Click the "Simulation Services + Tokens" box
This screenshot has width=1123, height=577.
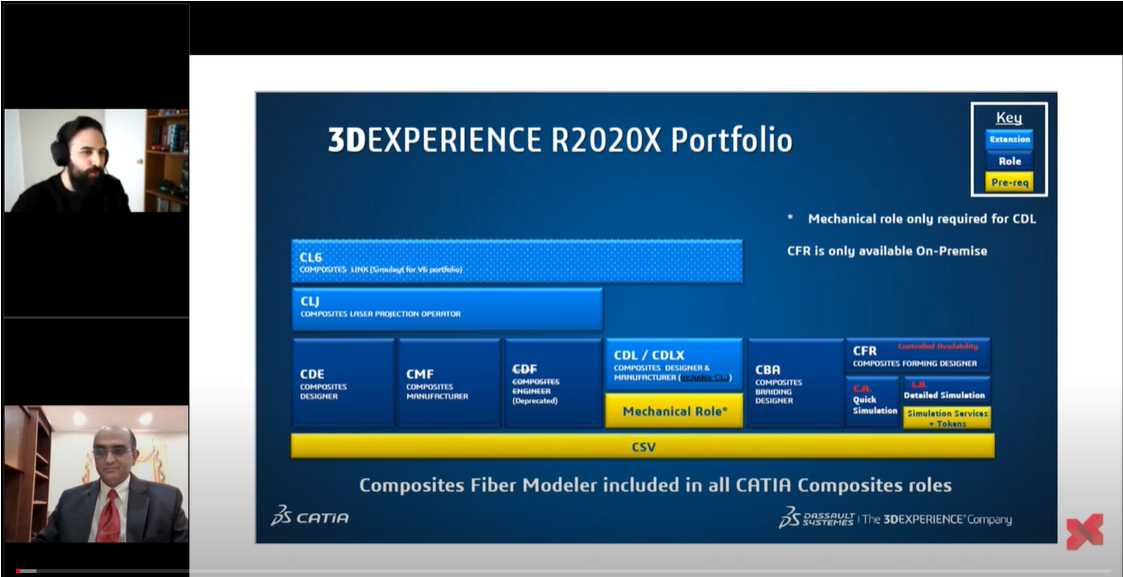coord(947,417)
